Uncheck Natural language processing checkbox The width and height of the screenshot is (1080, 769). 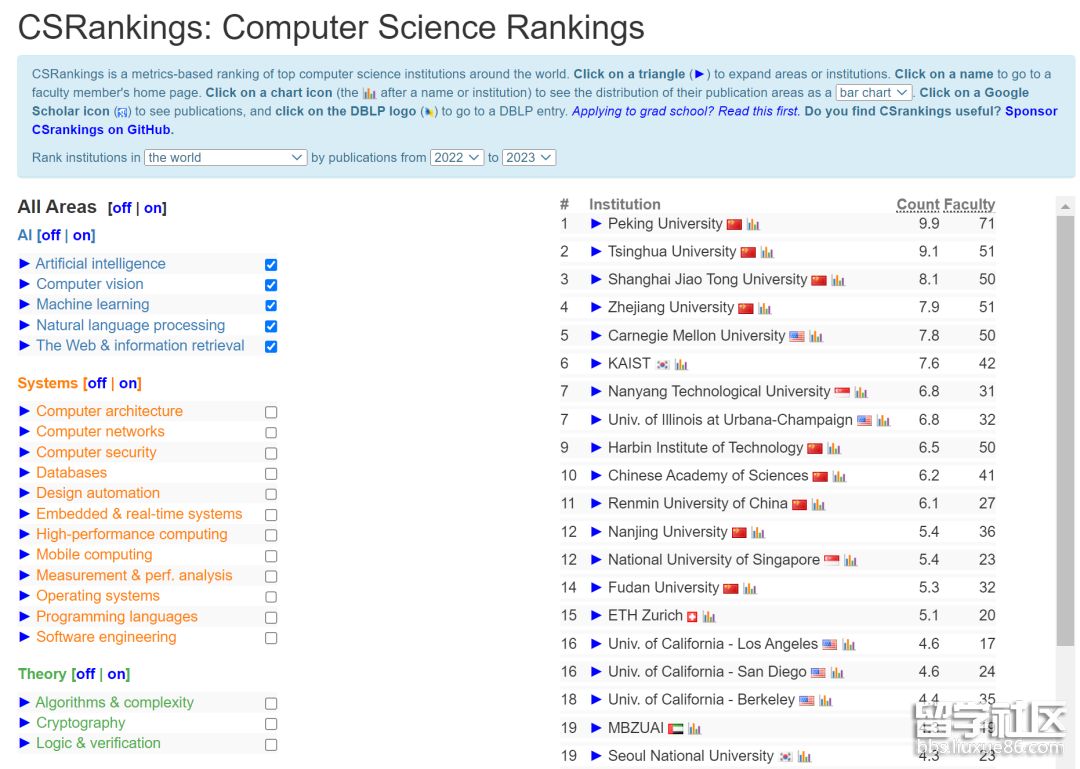pos(271,326)
